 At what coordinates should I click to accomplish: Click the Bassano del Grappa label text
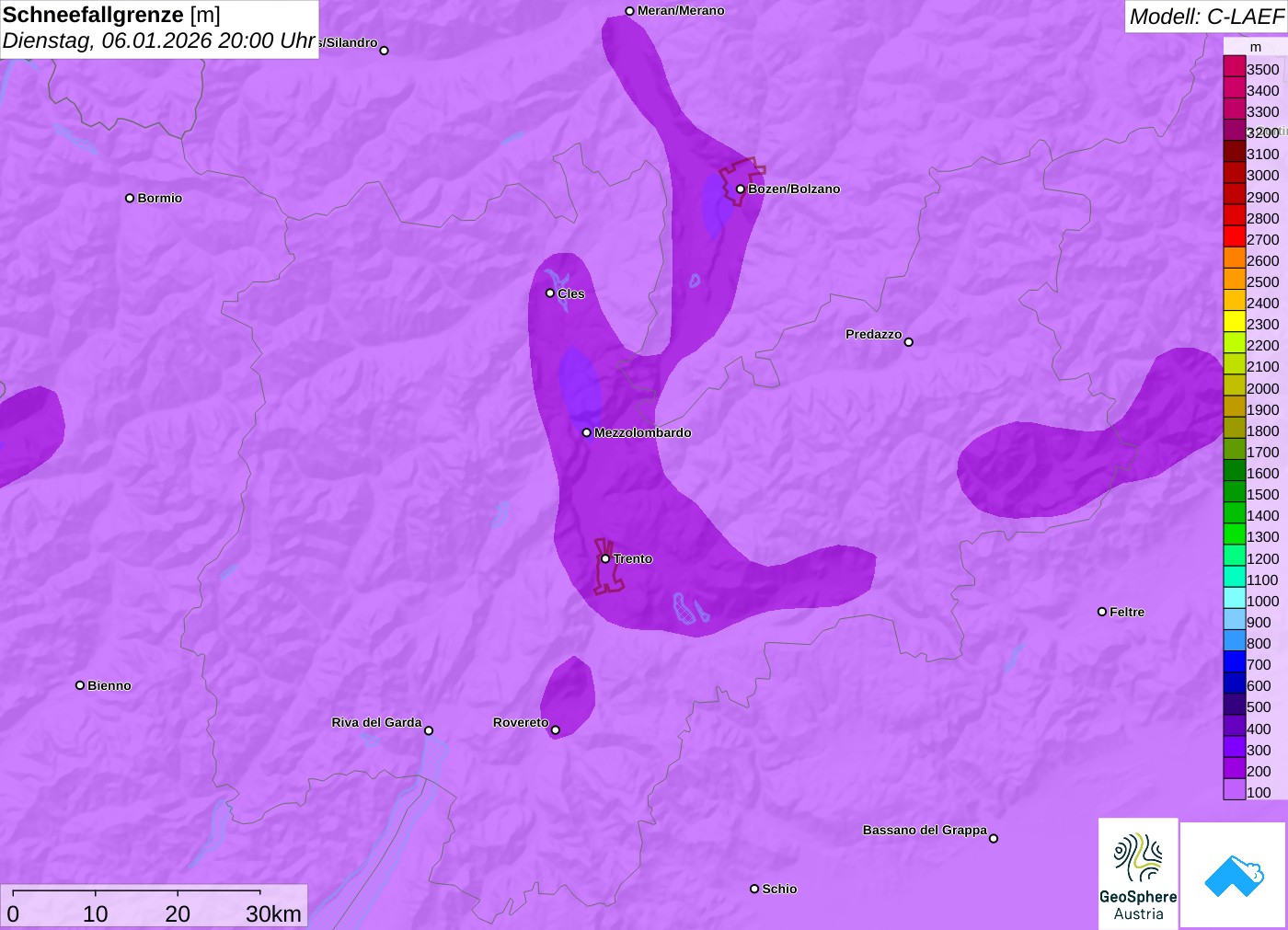(x=925, y=830)
